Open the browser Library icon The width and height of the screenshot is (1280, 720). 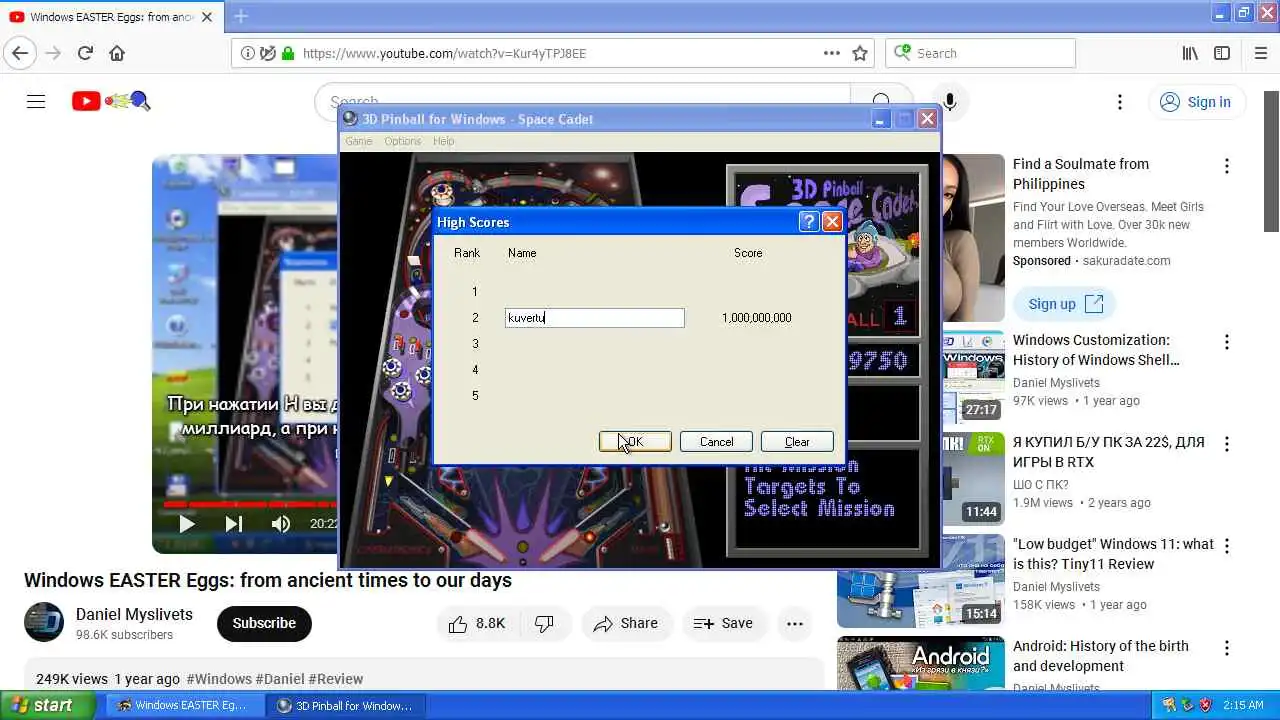coord(1190,53)
